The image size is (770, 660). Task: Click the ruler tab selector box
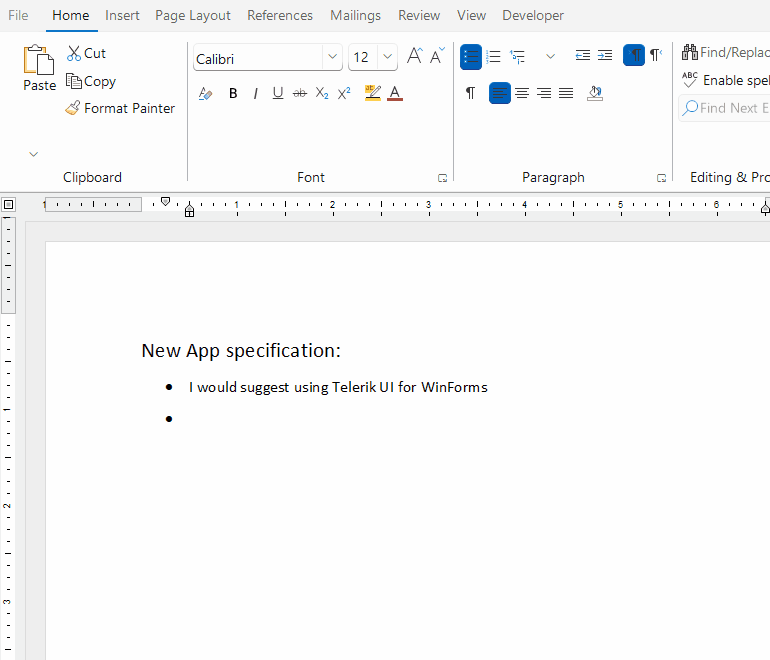tap(8, 204)
